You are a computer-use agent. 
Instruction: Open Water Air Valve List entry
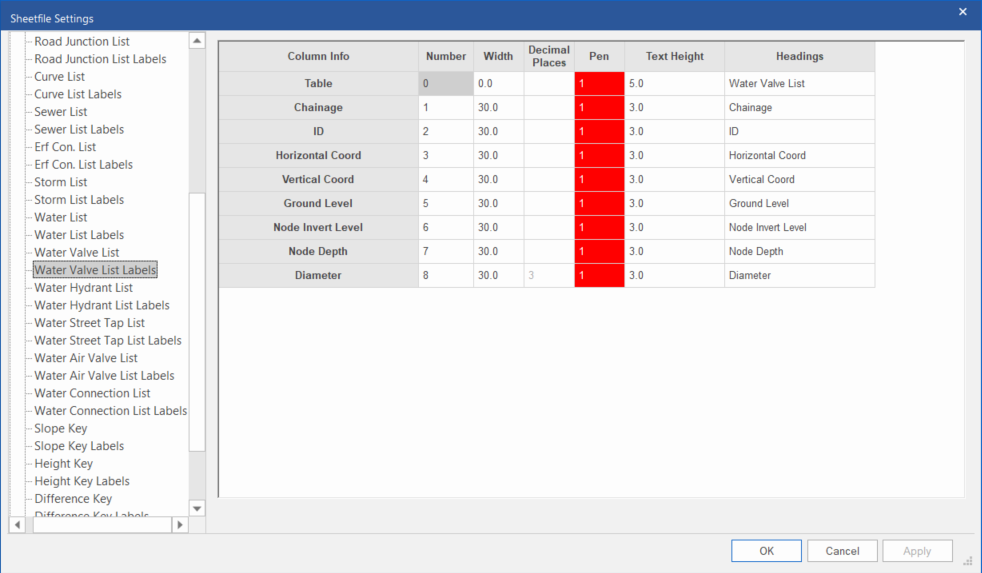click(85, 358)
